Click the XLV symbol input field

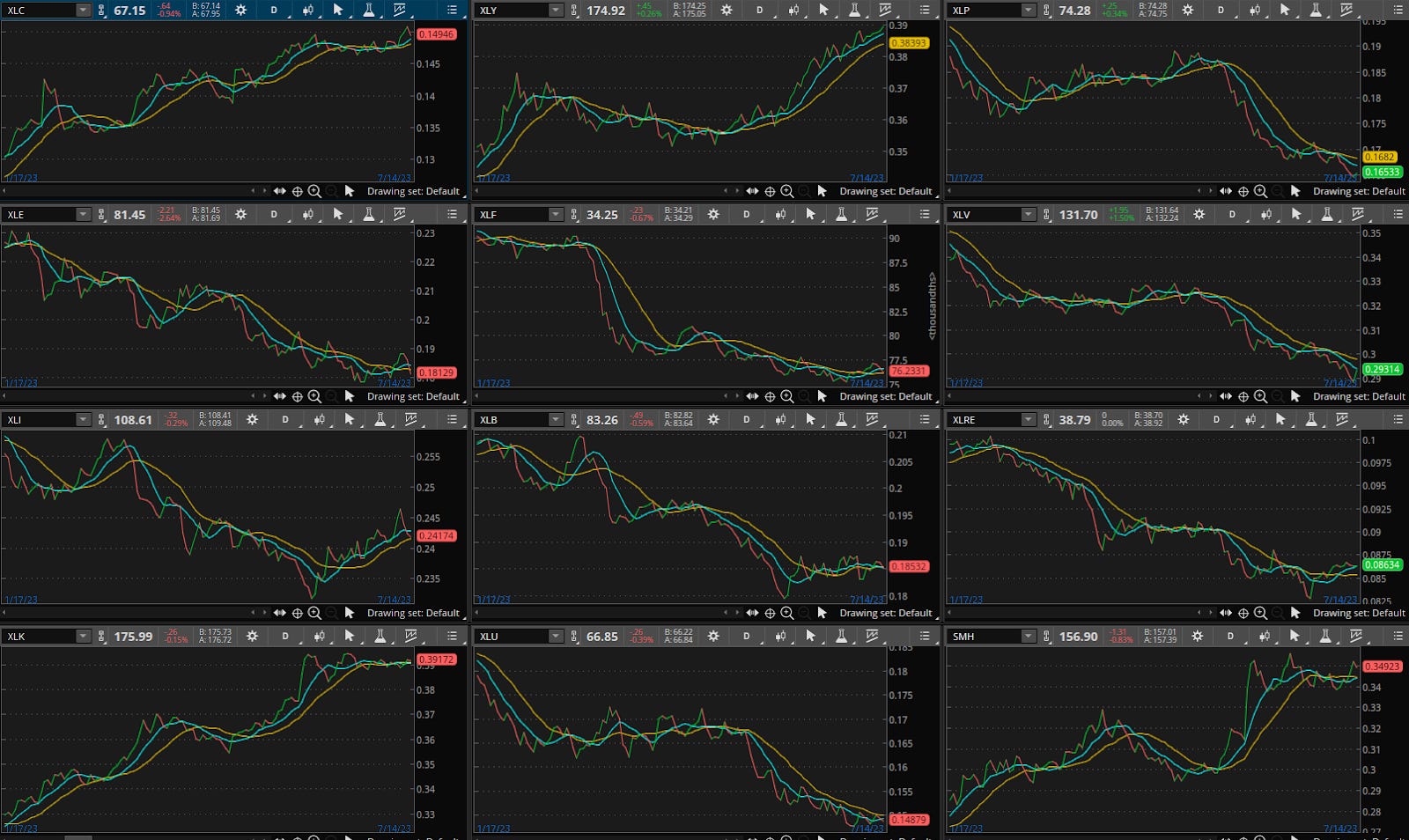pos(986,214)
